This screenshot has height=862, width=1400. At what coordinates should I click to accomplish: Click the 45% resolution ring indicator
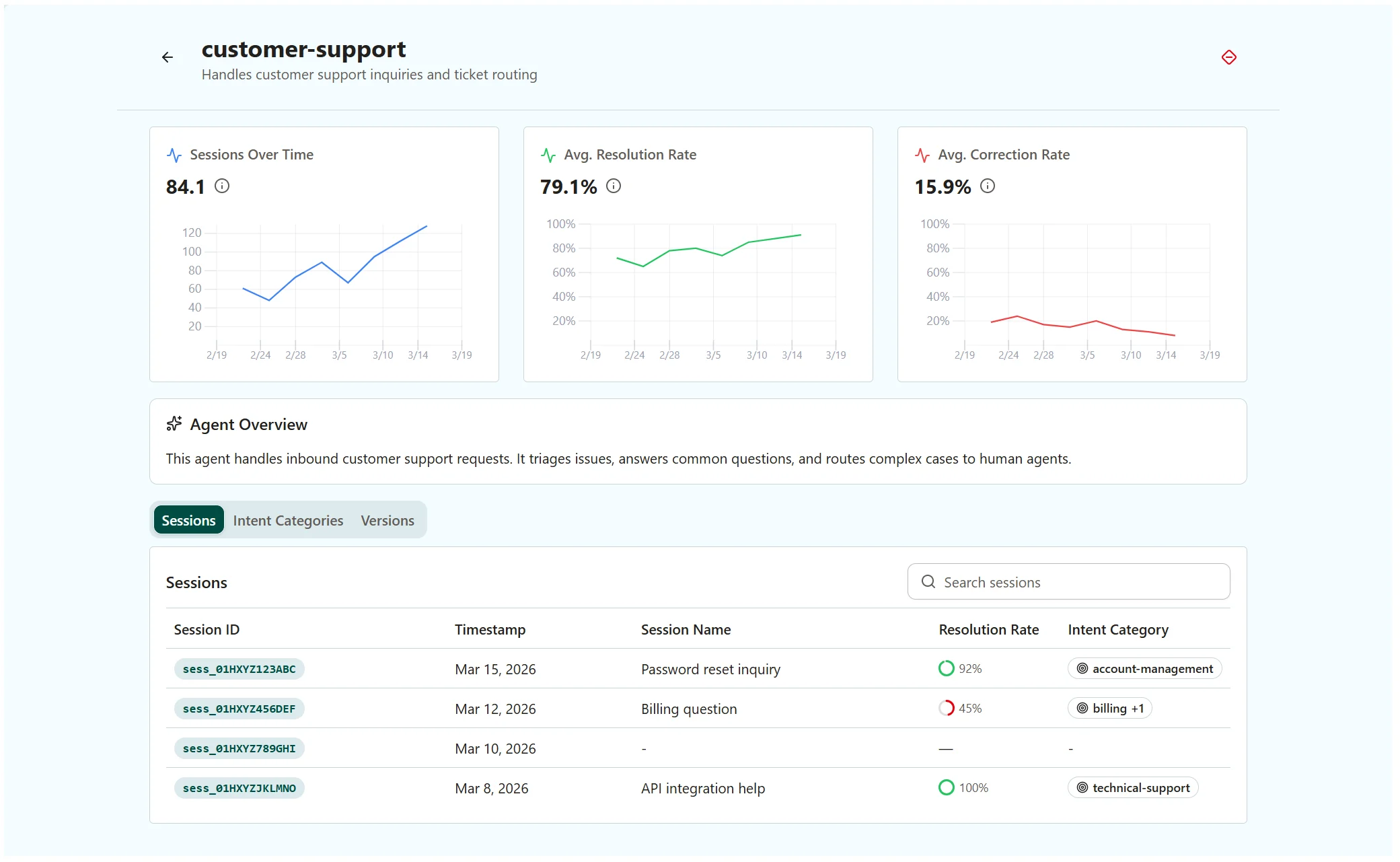[x=946, y=708]
